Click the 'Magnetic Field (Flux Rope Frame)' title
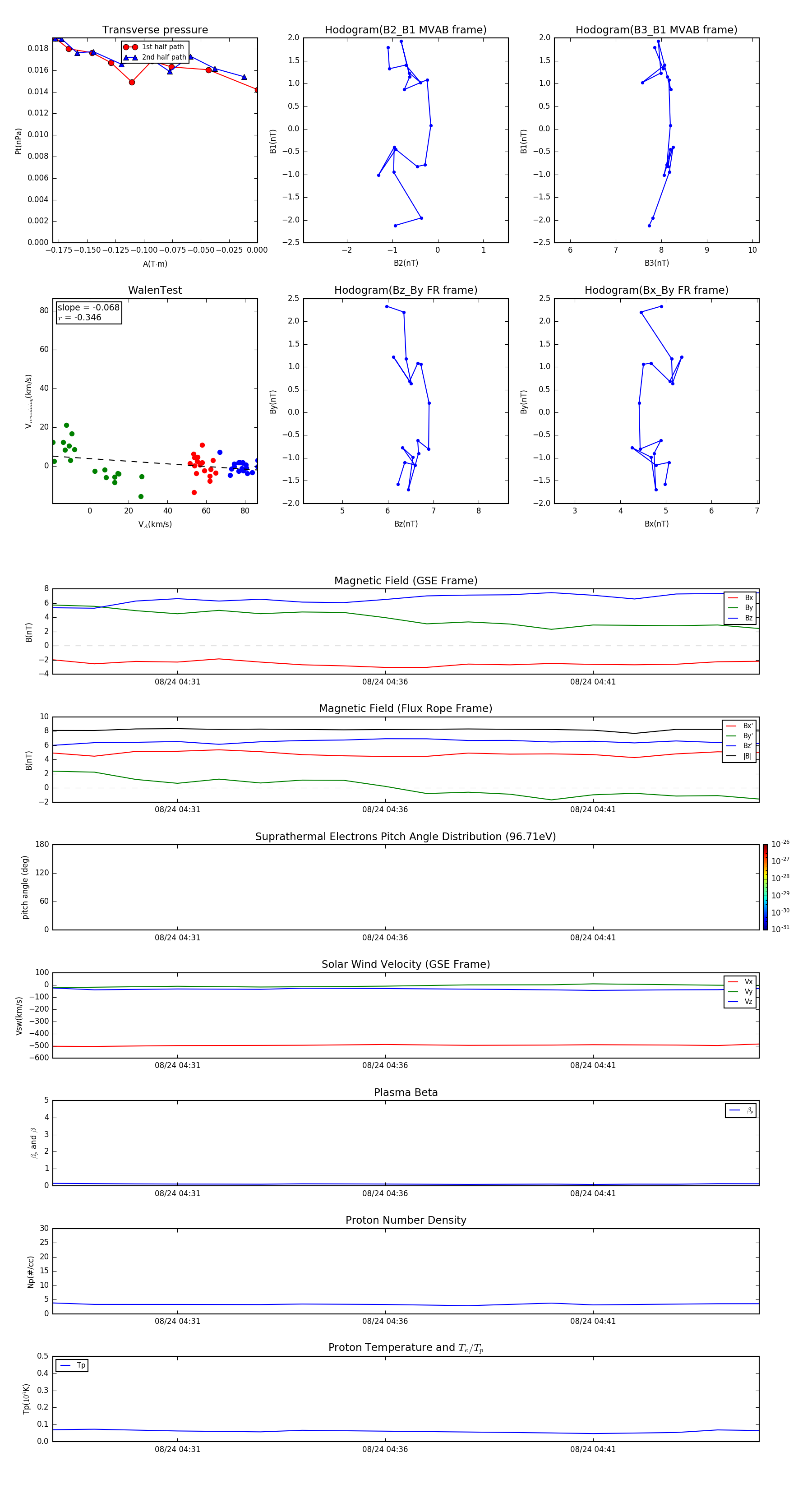Screen dimensions: 812x1489 point(406,709)
